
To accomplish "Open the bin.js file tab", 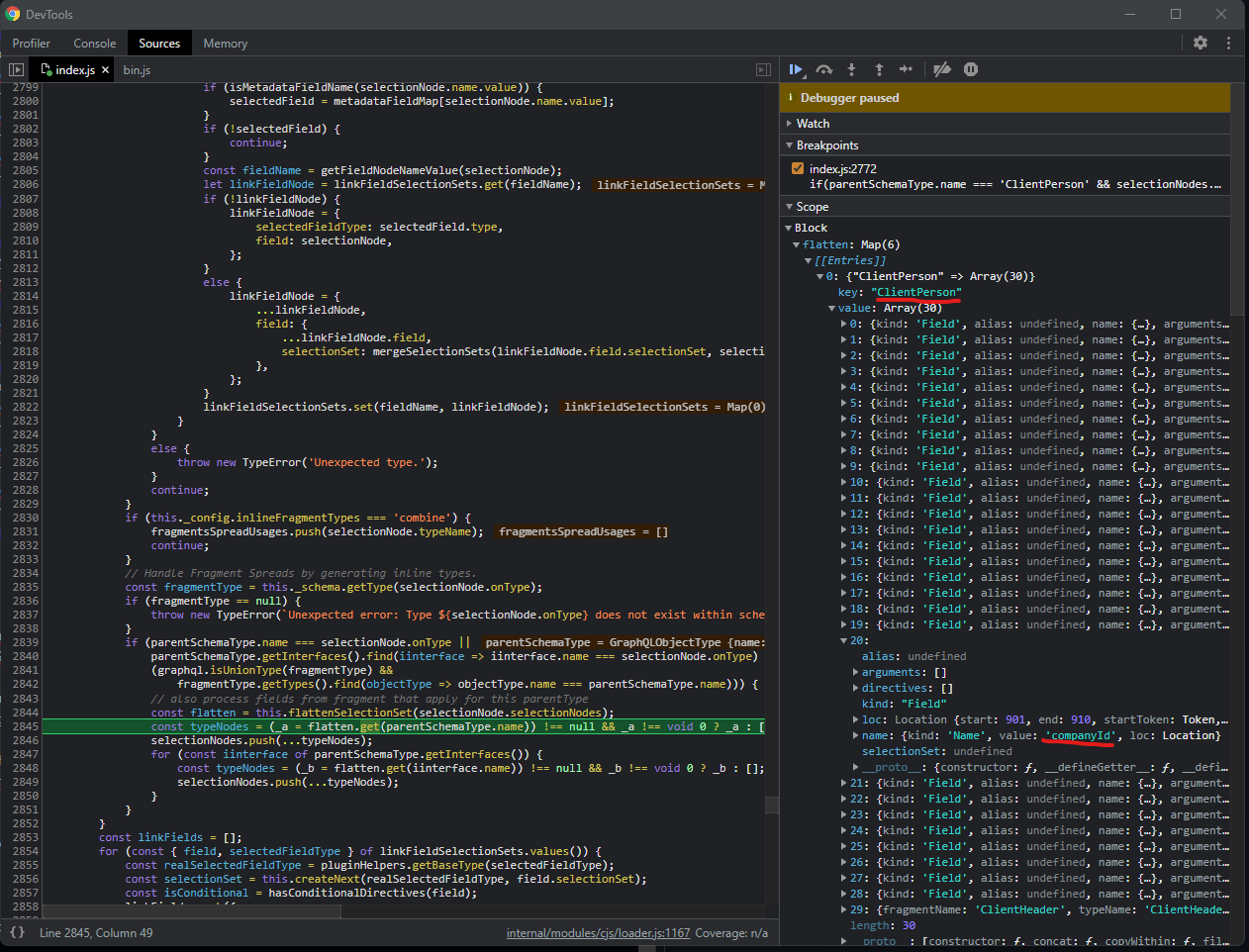I will (x=137, y=70).
